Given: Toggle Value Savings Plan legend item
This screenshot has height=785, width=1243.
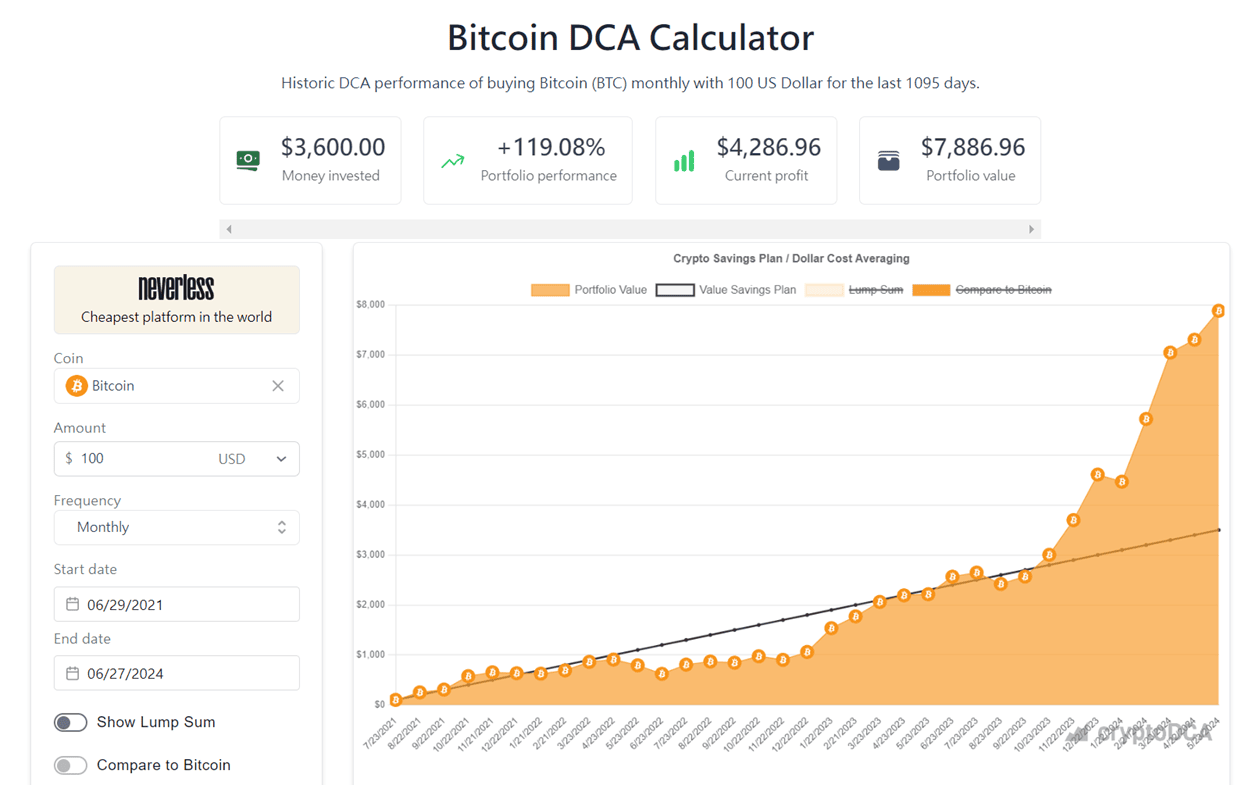Looking at the screenshot, I should point(725,290).
